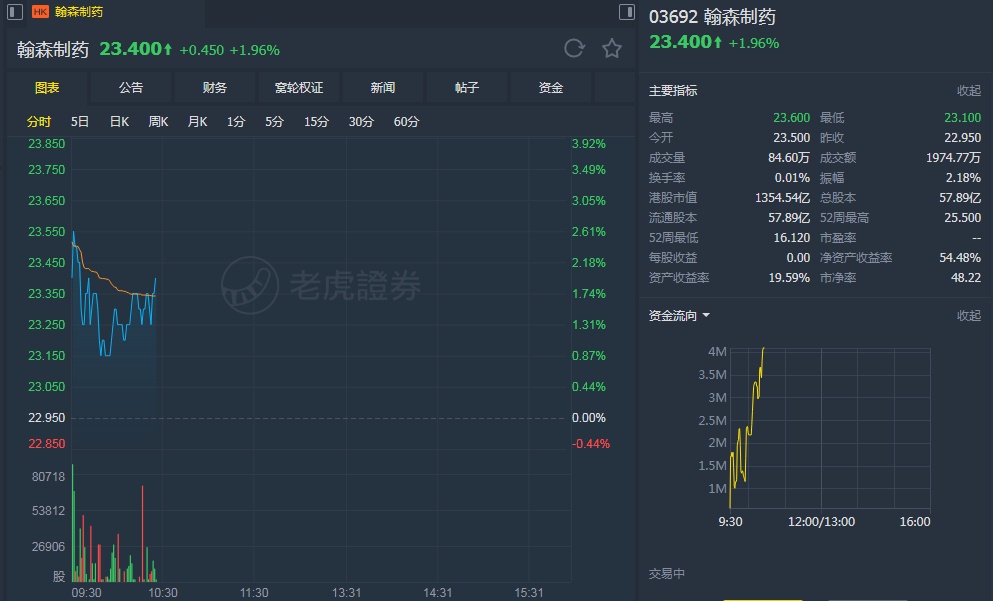993x601 pixels.
Task: Select the 60分 chart interval
Action: [406, 122]
